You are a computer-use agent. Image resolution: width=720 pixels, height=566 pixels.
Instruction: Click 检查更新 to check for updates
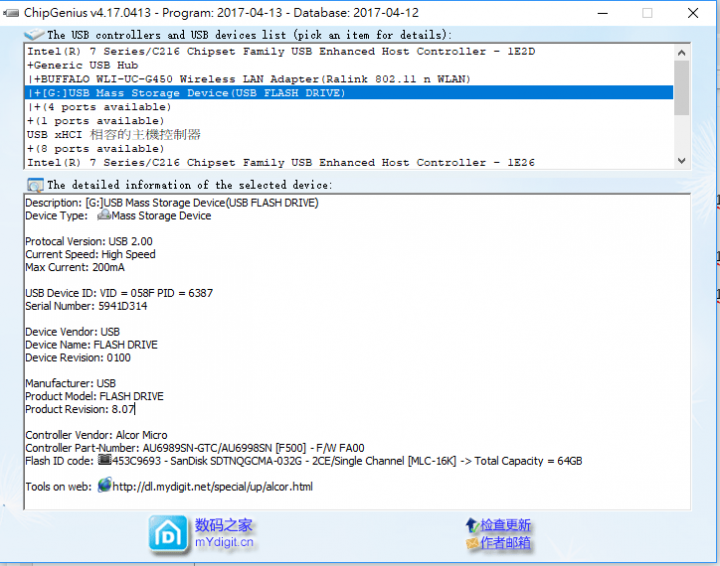(x=506, y=525)
